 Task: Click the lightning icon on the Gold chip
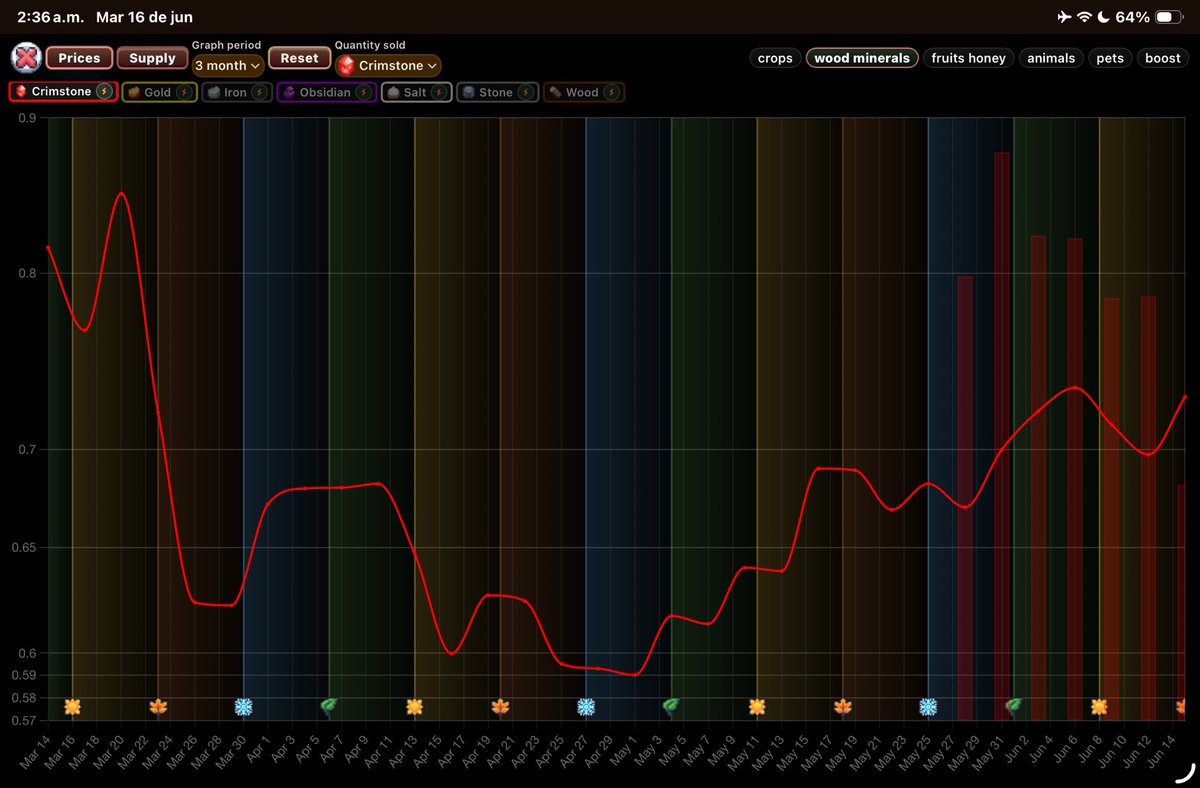(x=184, y=92)
